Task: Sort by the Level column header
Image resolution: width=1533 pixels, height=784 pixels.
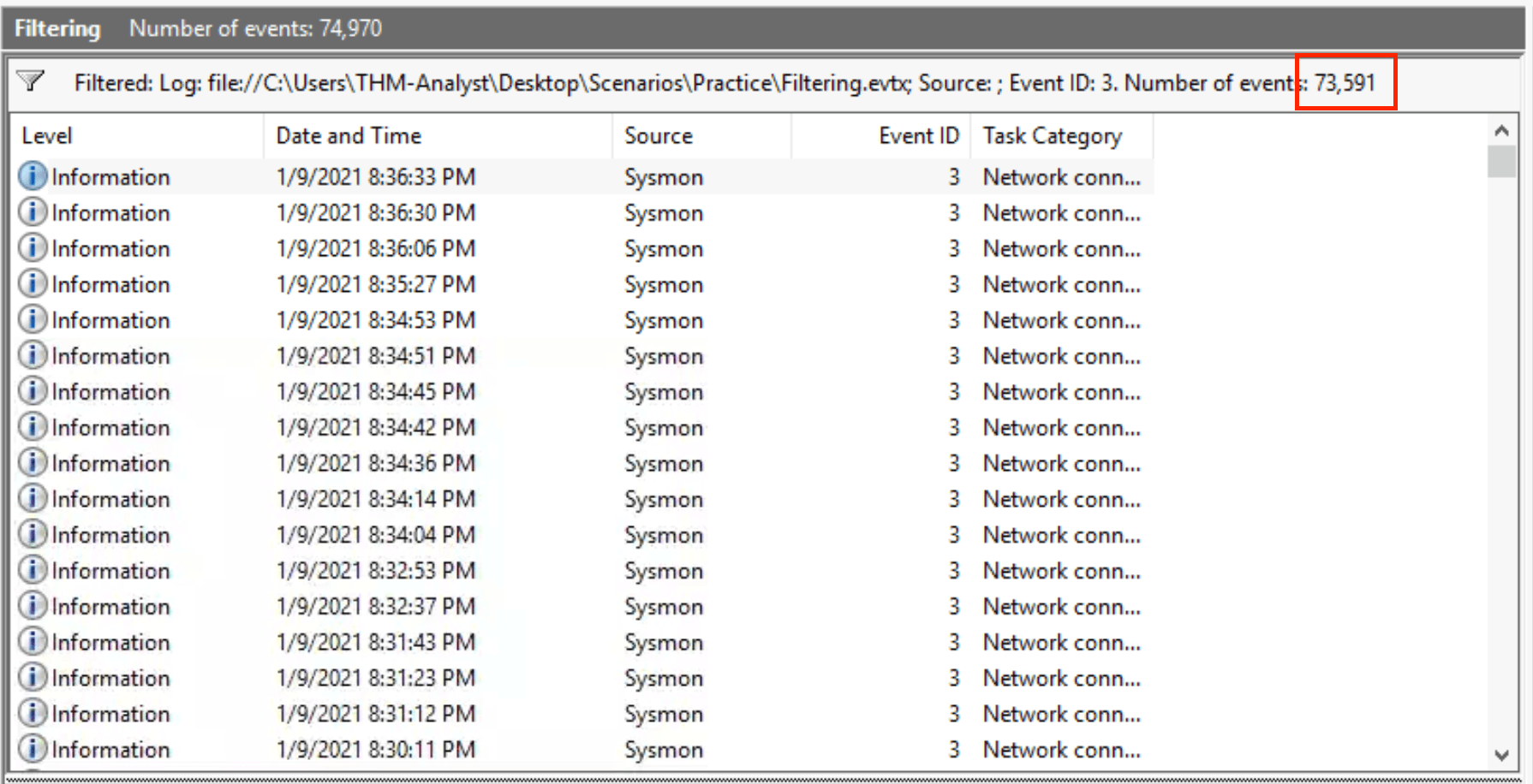Action: point(139,135)
